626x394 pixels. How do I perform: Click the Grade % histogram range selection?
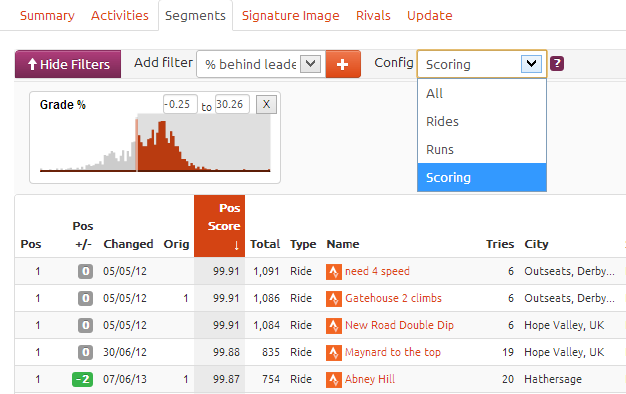click(204, 143)
